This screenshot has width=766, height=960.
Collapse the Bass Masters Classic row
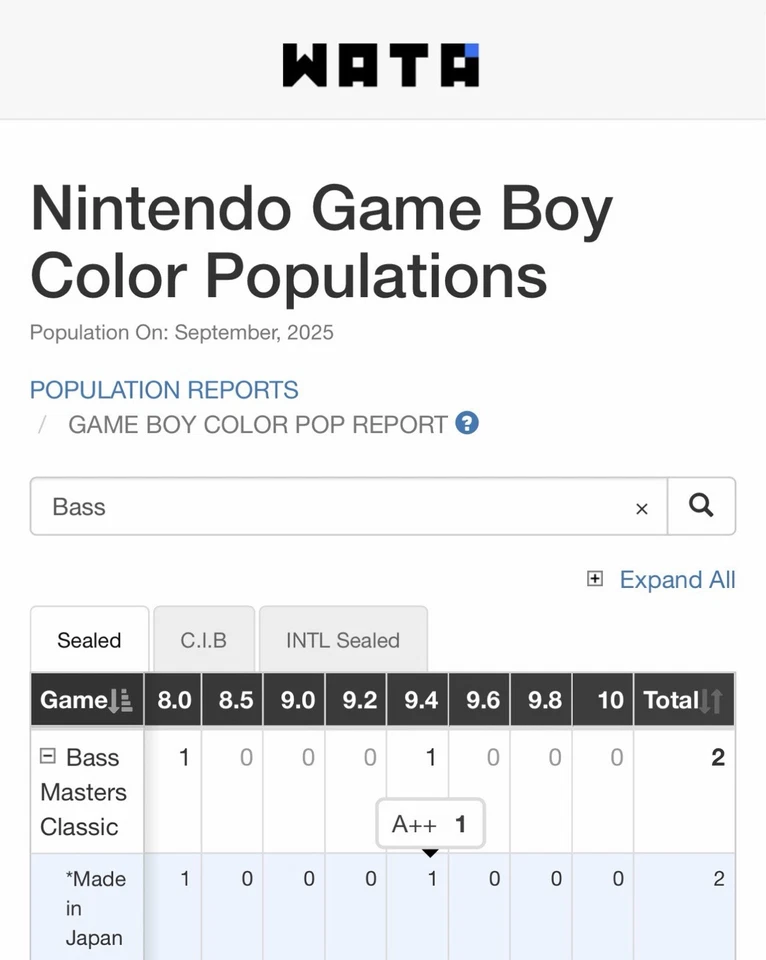[48, 757]
